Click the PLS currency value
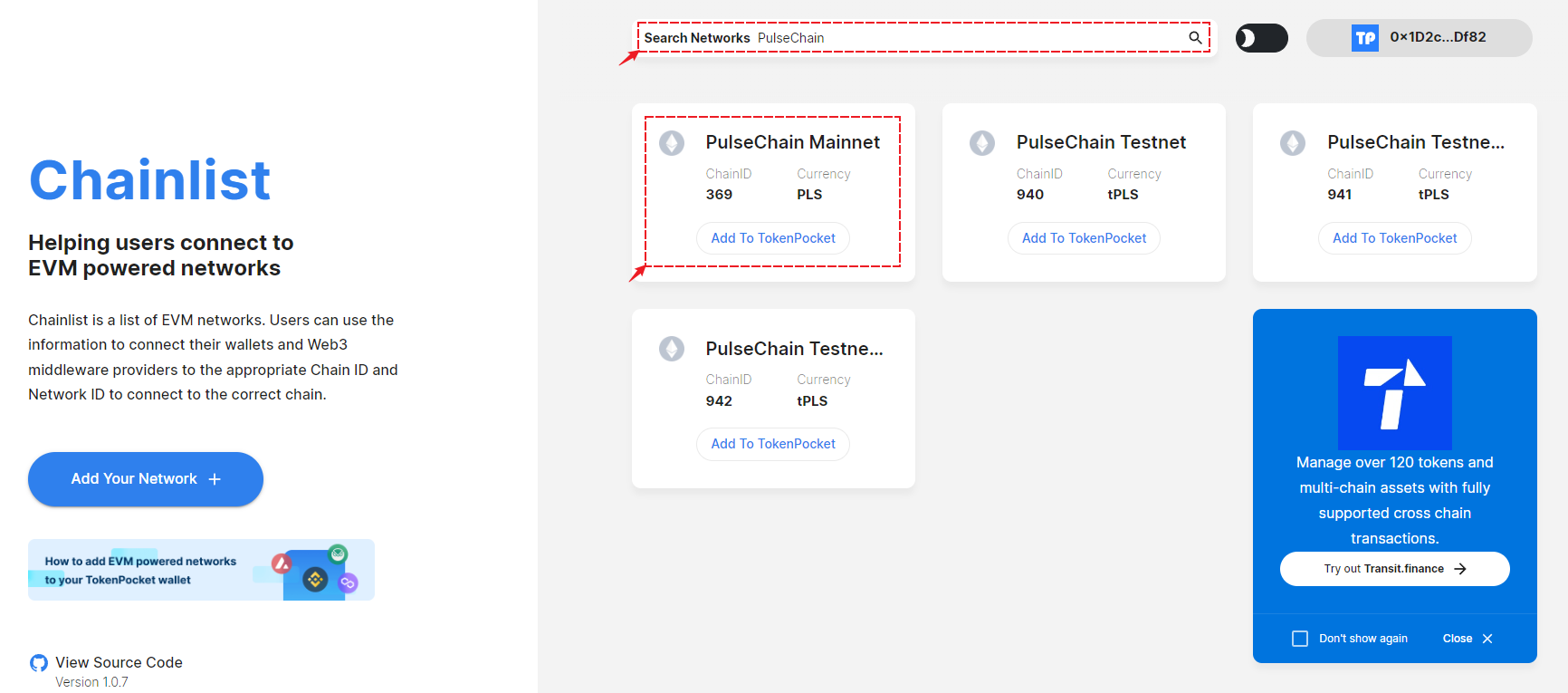 tap(809, 195)
